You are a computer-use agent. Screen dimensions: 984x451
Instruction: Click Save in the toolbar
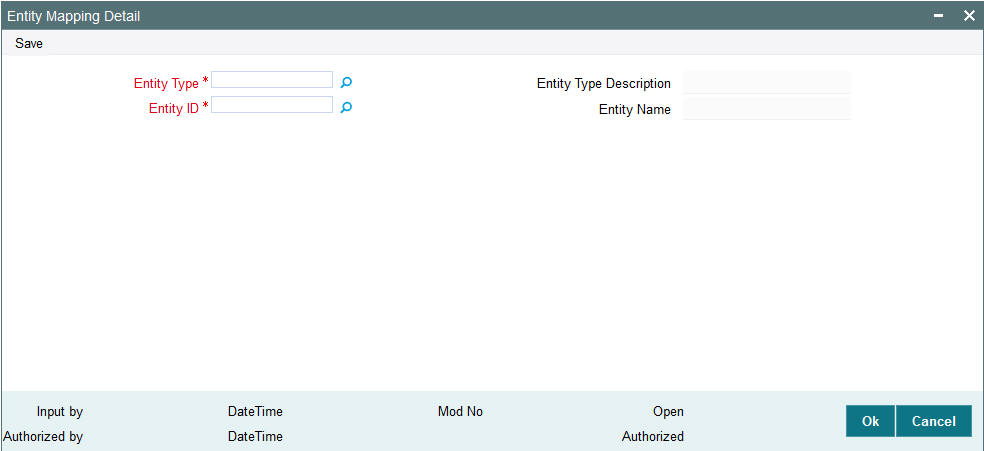[x=29, y=44]
